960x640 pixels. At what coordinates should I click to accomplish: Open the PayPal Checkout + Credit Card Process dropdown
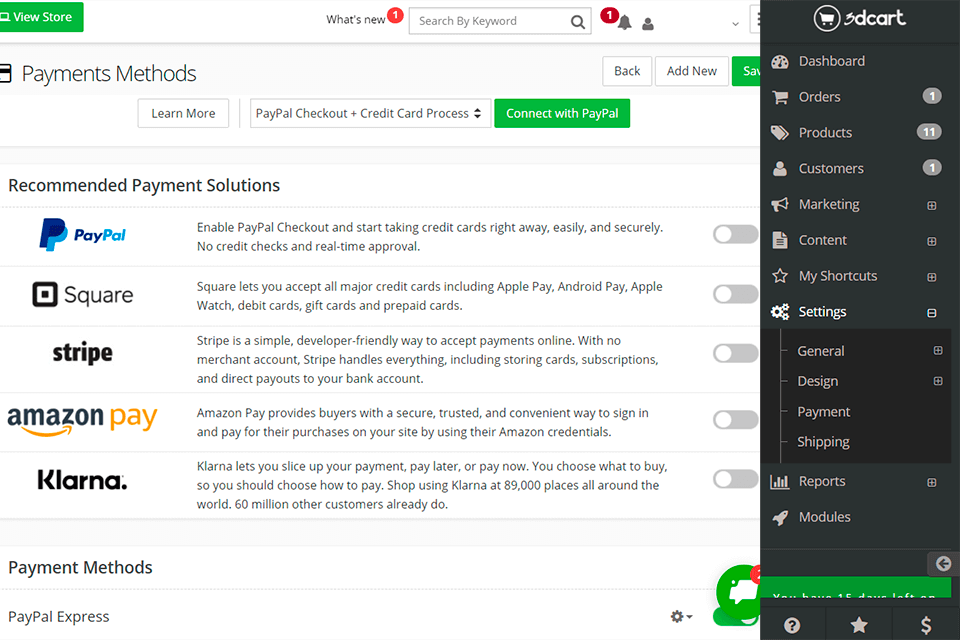point(369,113)
